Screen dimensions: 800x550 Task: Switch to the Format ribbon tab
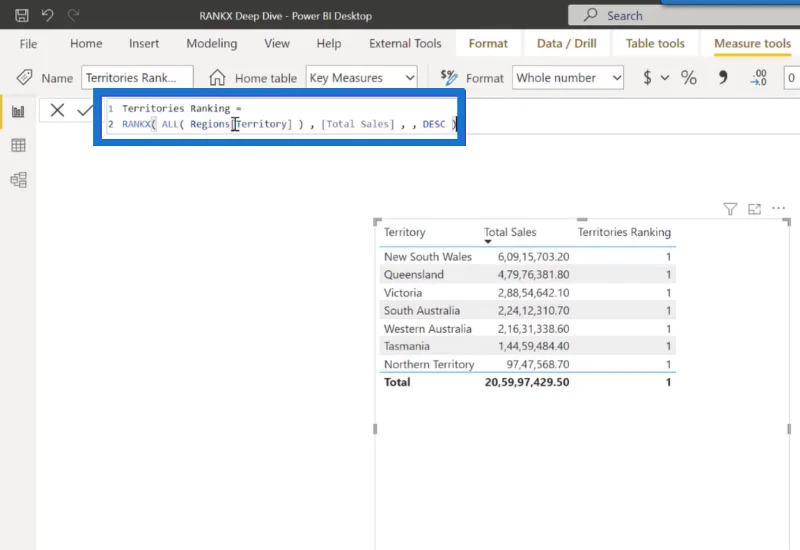(x=488, y=43)
